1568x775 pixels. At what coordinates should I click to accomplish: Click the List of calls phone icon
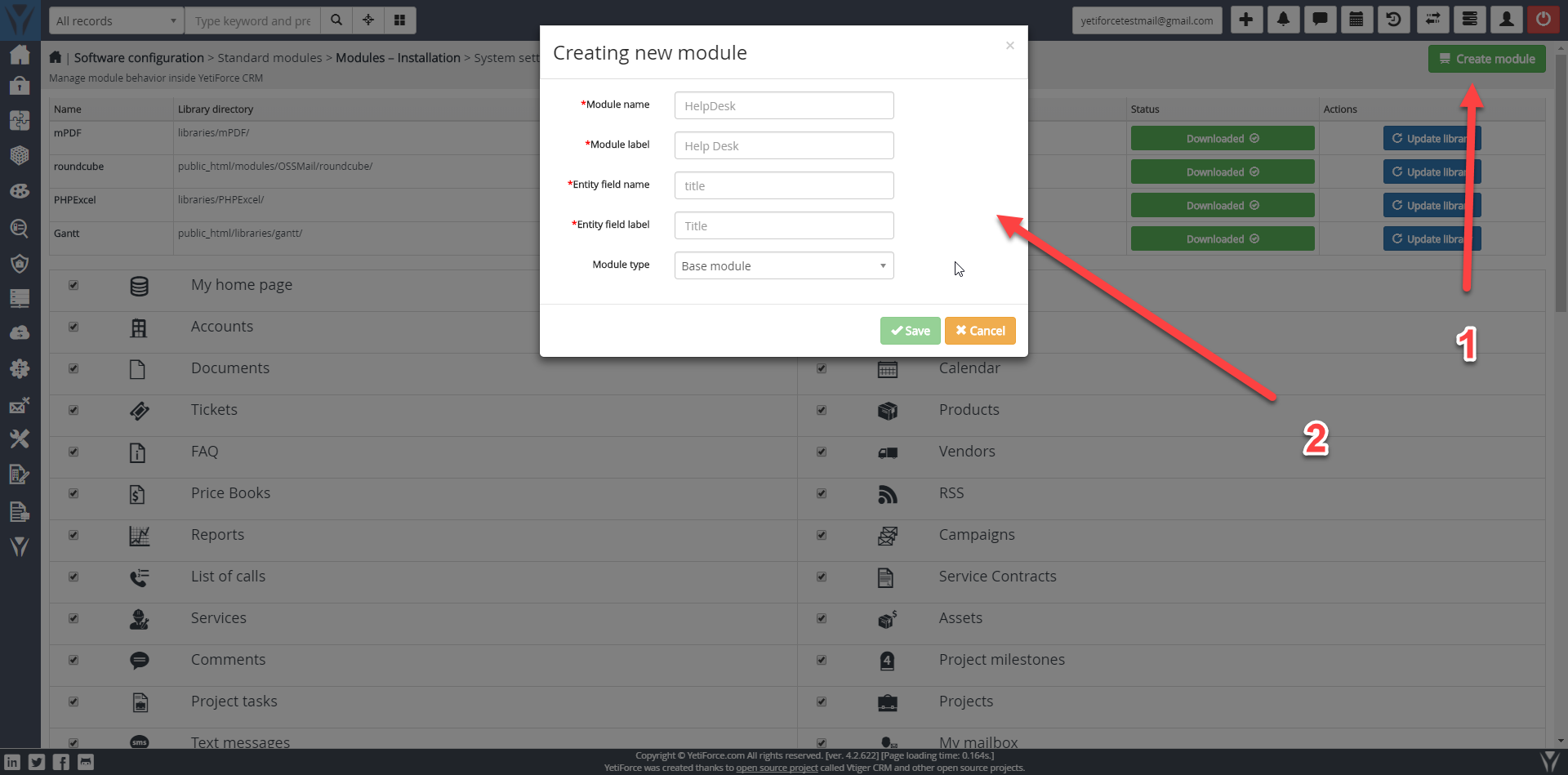[139, 577]
